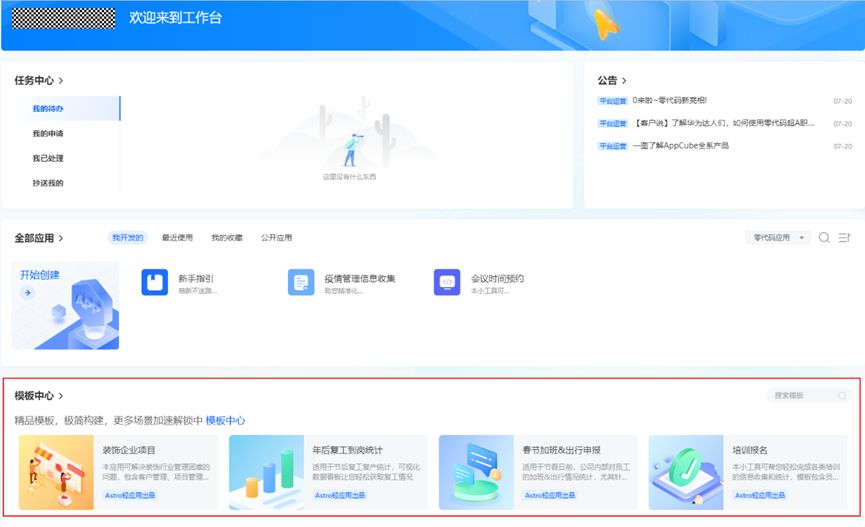
Task: Click Astro轻应用出品 tag on 年后复工到岗统计
Action: click(x=340, y=496)
